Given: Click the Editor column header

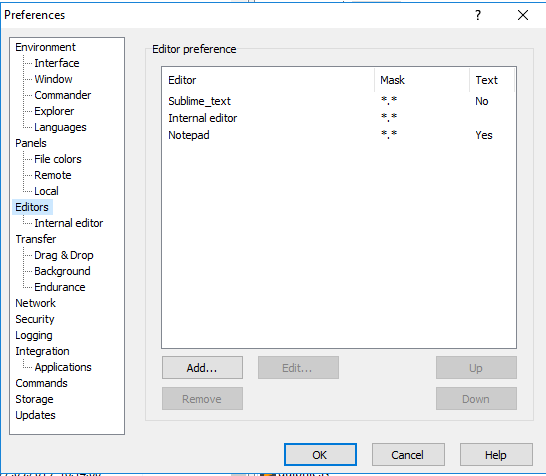Looking at the screenshot, I should (268, 80).
